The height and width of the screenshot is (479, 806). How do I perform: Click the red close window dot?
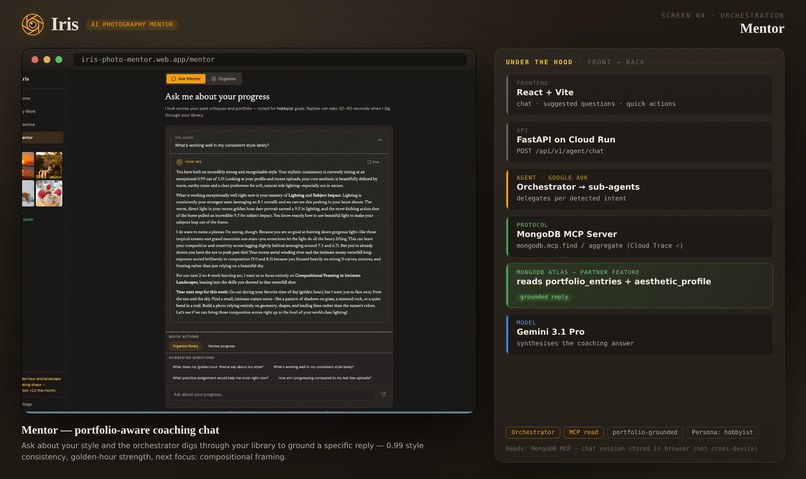35,60
